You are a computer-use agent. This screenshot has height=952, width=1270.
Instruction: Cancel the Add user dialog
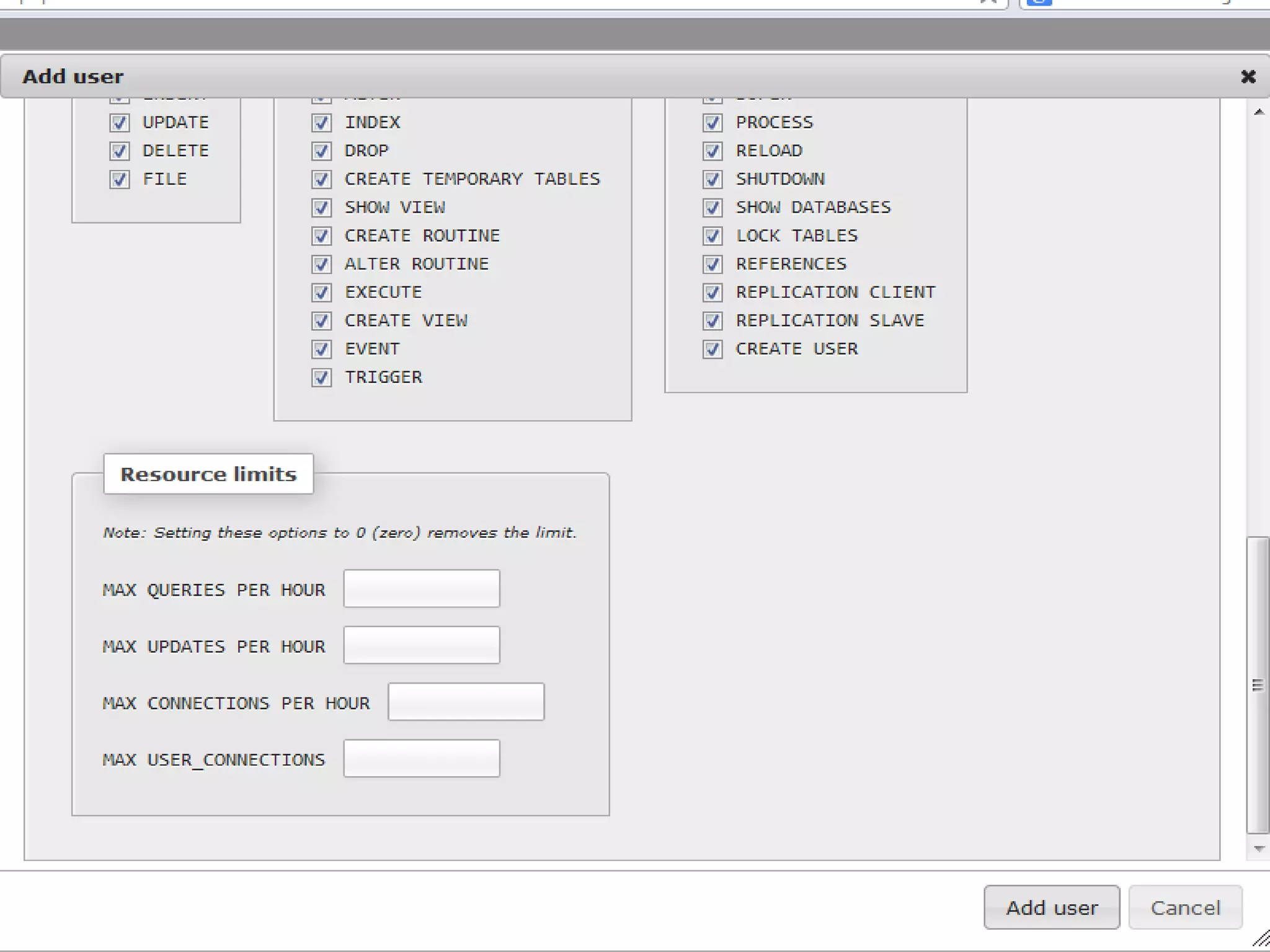tap(1185, 908)
